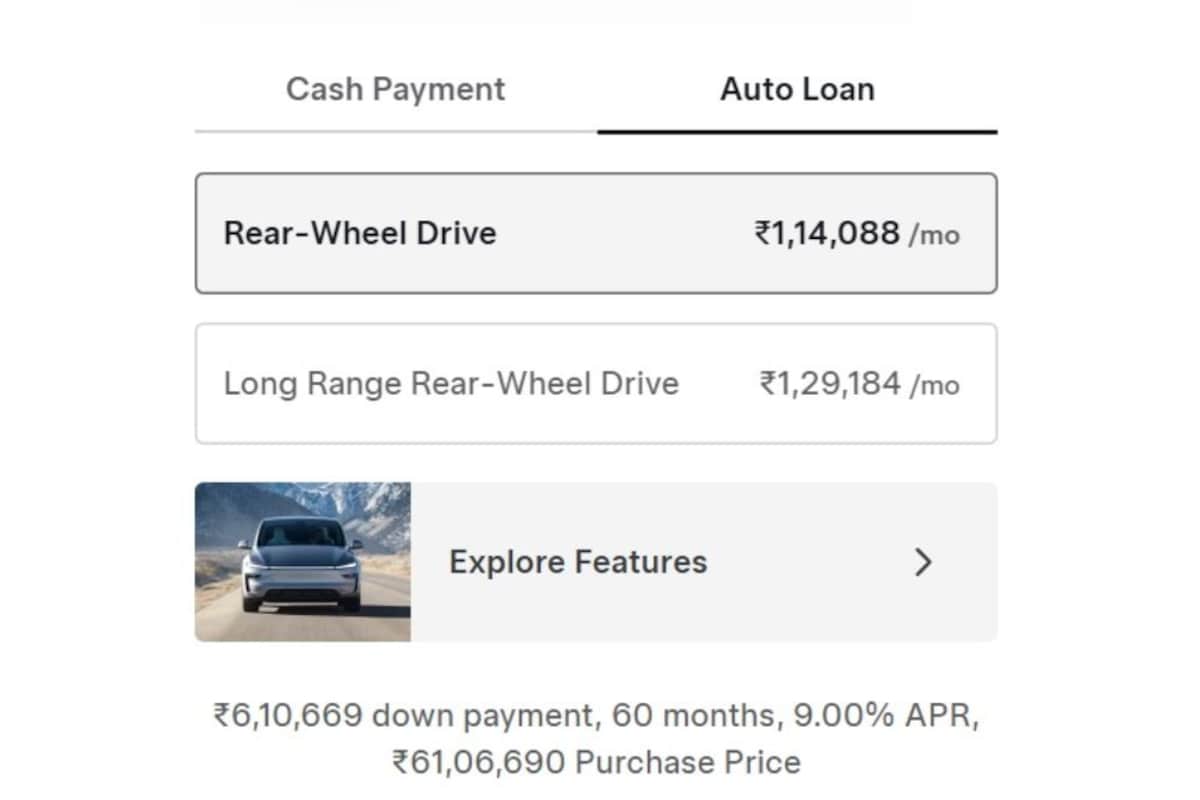Image resolution: width=1200 pixels, height=800 pixels.
Task: Click the Explore Features chevron arrow
Action: [x=923, y=563]
